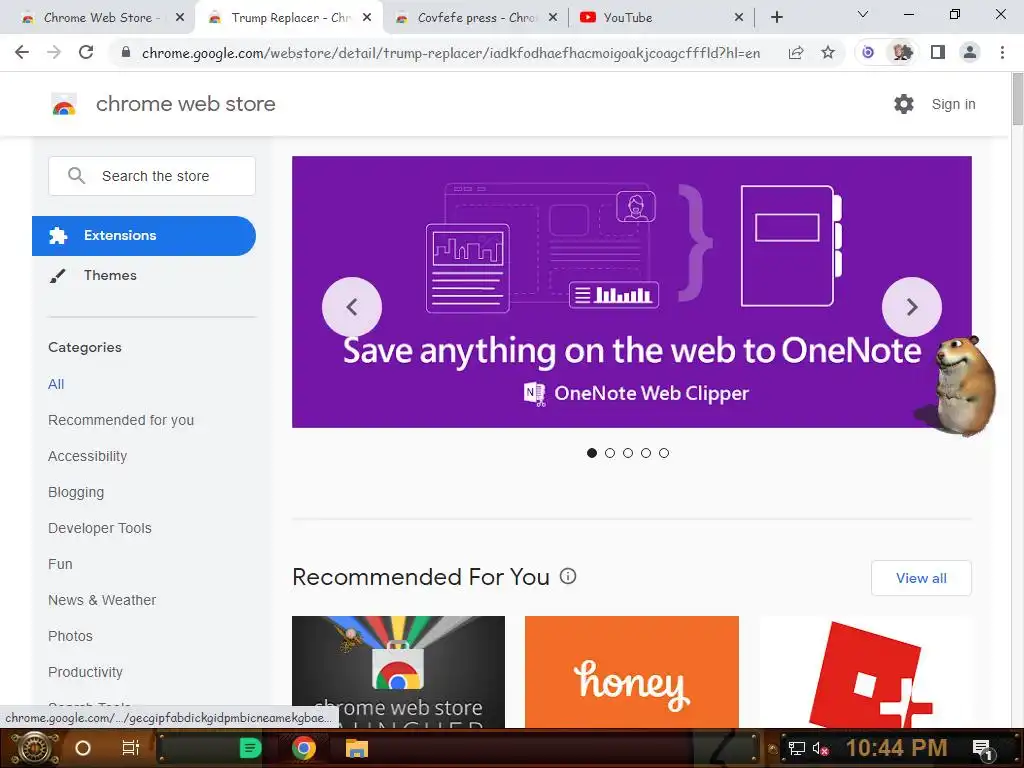The height and width of the screenshot is (768, 1024).
Task: Open the OneNote Web Clipper banner
Action: click(x=632, y=292)
